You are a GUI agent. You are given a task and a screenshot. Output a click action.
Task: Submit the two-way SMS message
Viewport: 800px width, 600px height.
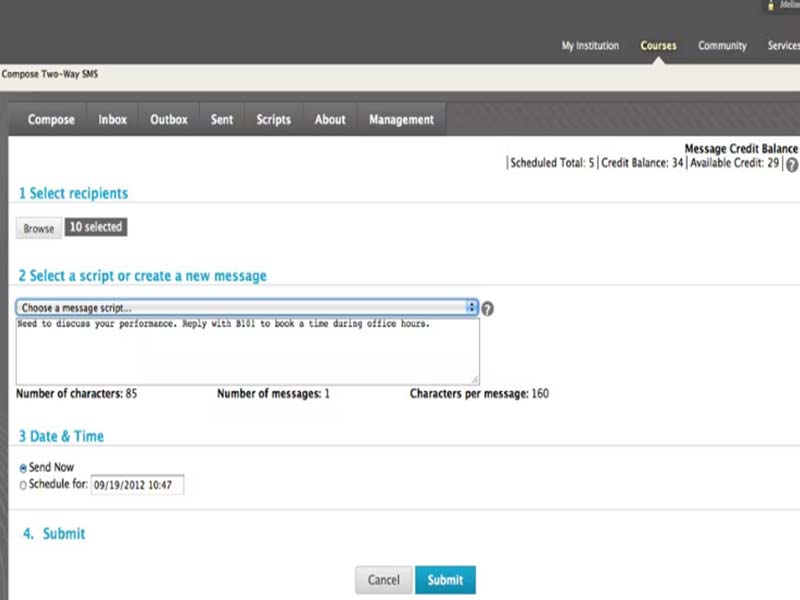point(445,580)
